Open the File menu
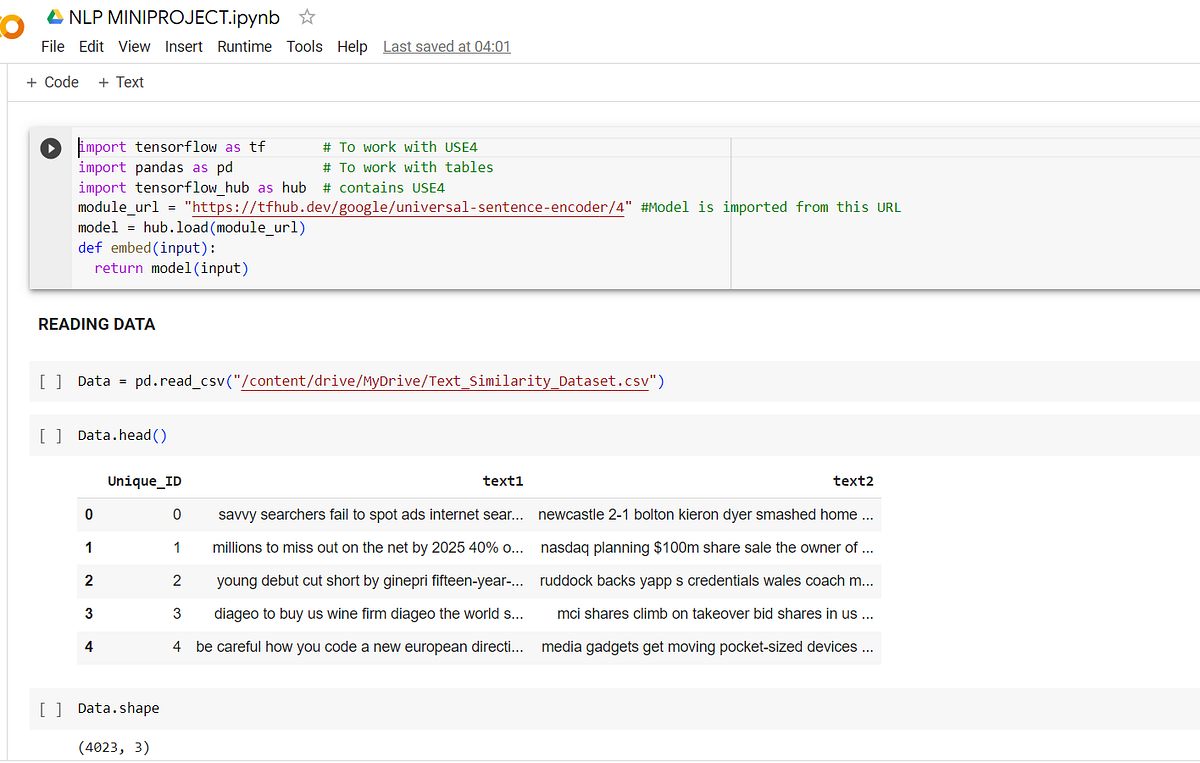Screen dimensions: 1200x763 tap(52, 46)
